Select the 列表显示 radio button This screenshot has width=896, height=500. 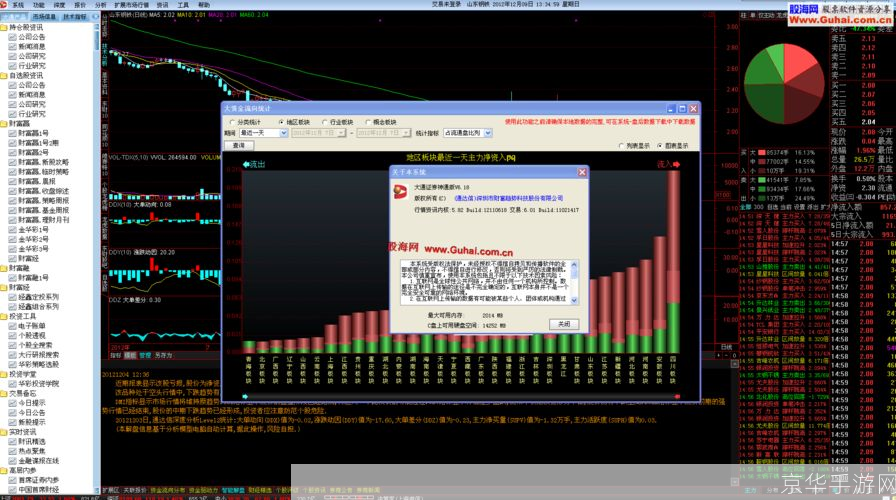coord(621,146)
